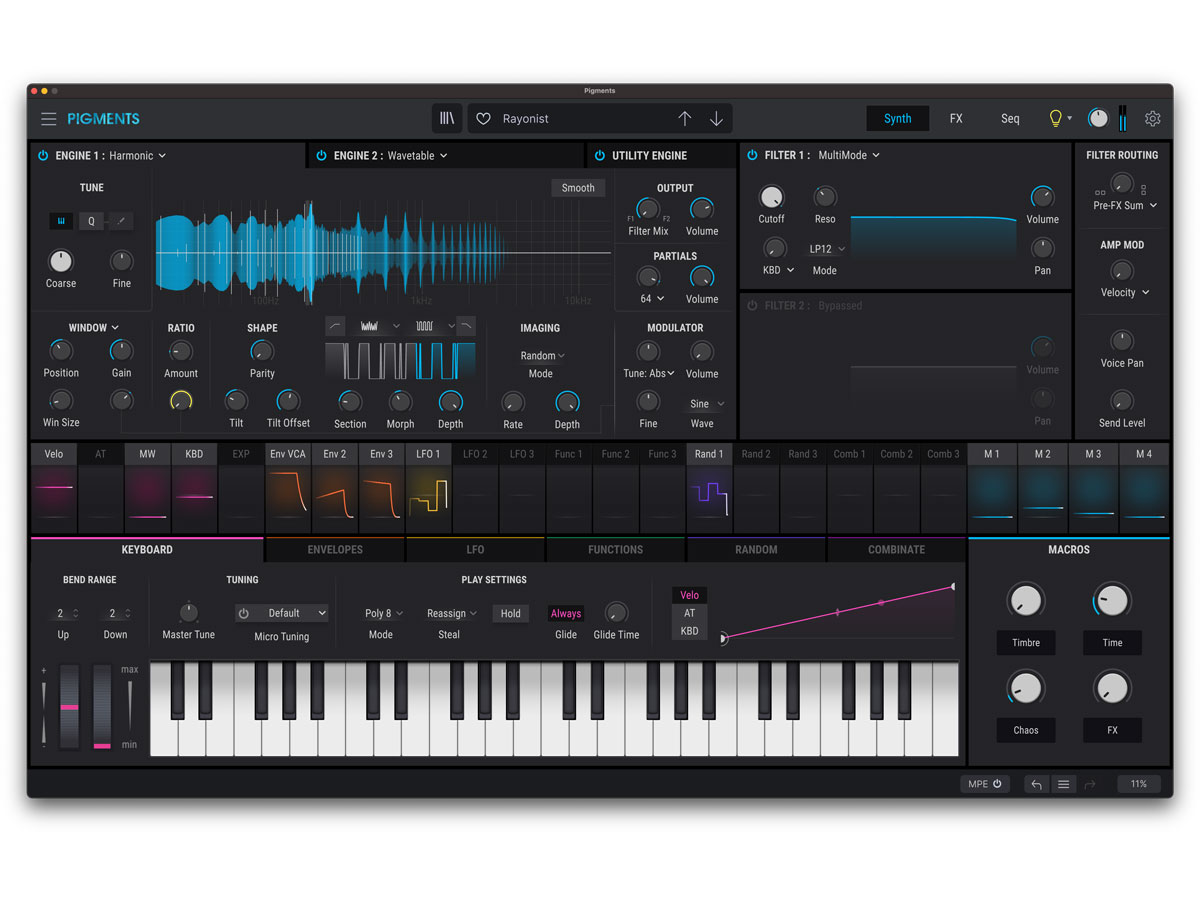Click the undo arrow in bottom bar
Screen dimensions: 1200x900
1036,785
